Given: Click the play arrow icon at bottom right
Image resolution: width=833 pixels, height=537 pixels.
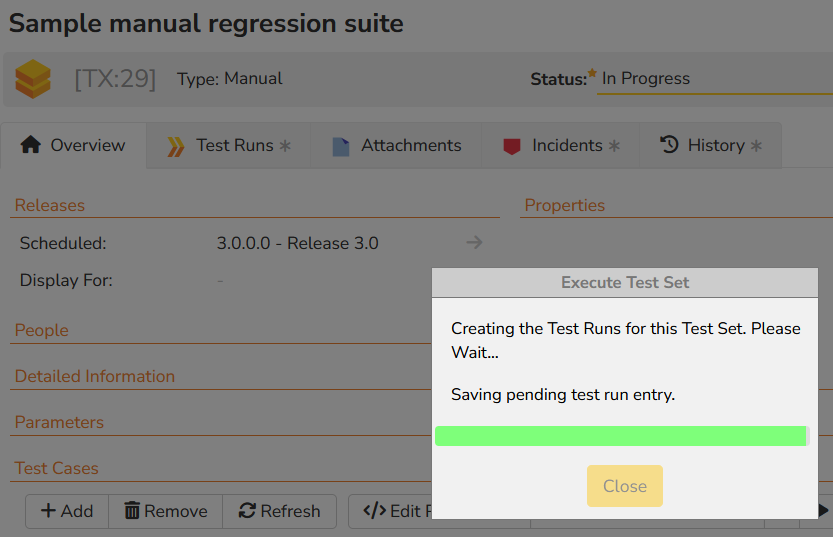Looking at the screenshot, I should coord(823,511).
